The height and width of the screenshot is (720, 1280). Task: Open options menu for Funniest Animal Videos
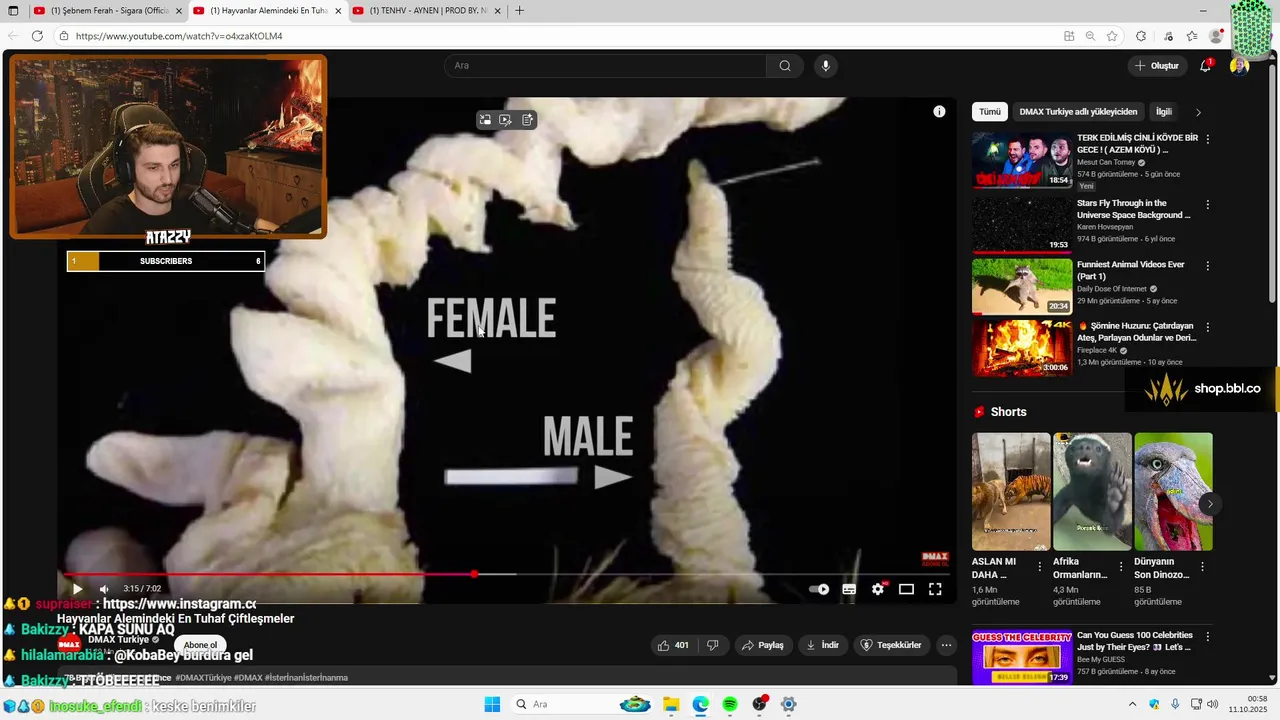pyautogui.click(x=1207, y=266)
